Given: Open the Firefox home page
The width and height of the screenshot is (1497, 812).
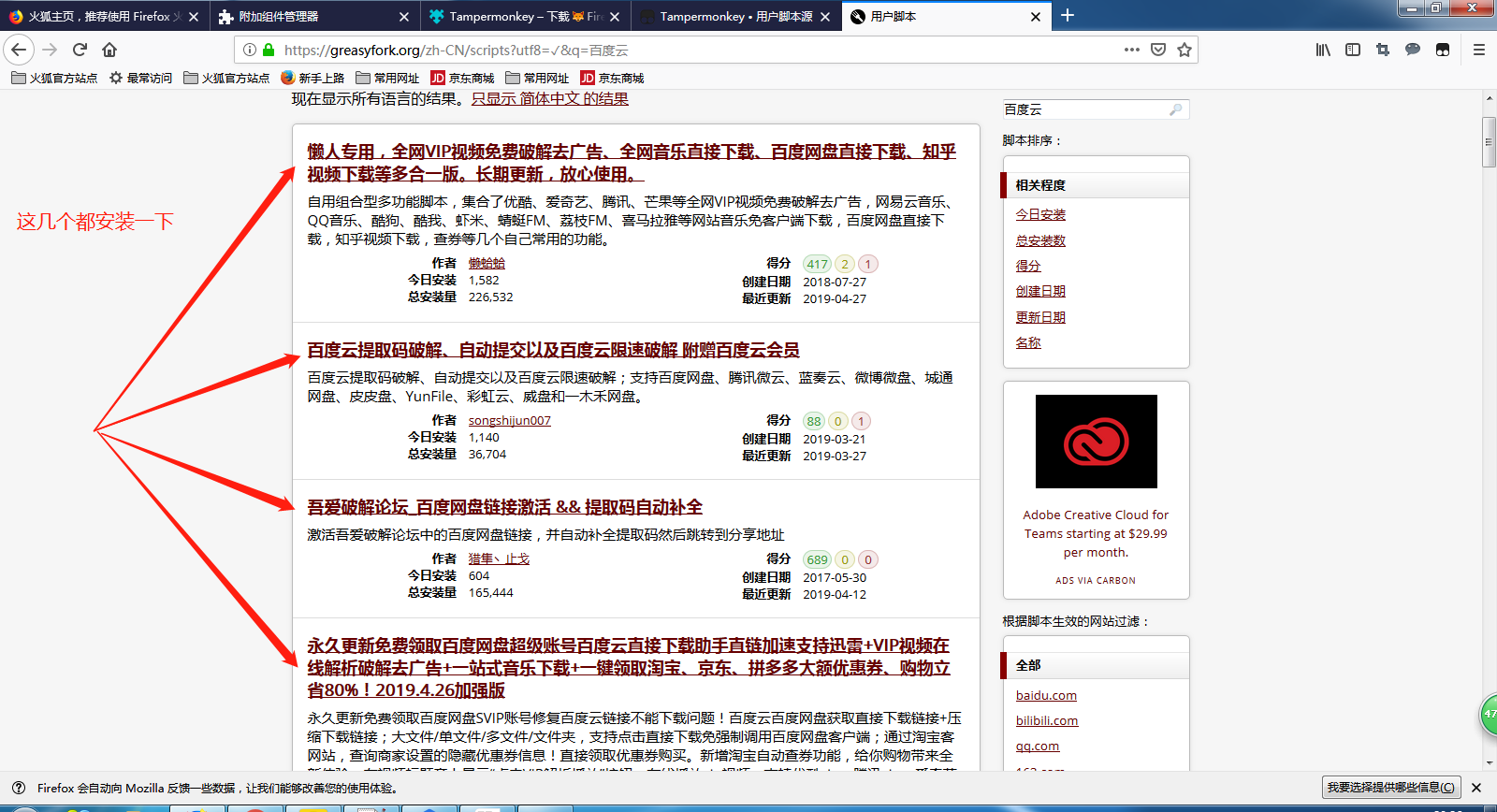Looking at the screenshot, I should point(109,50).
